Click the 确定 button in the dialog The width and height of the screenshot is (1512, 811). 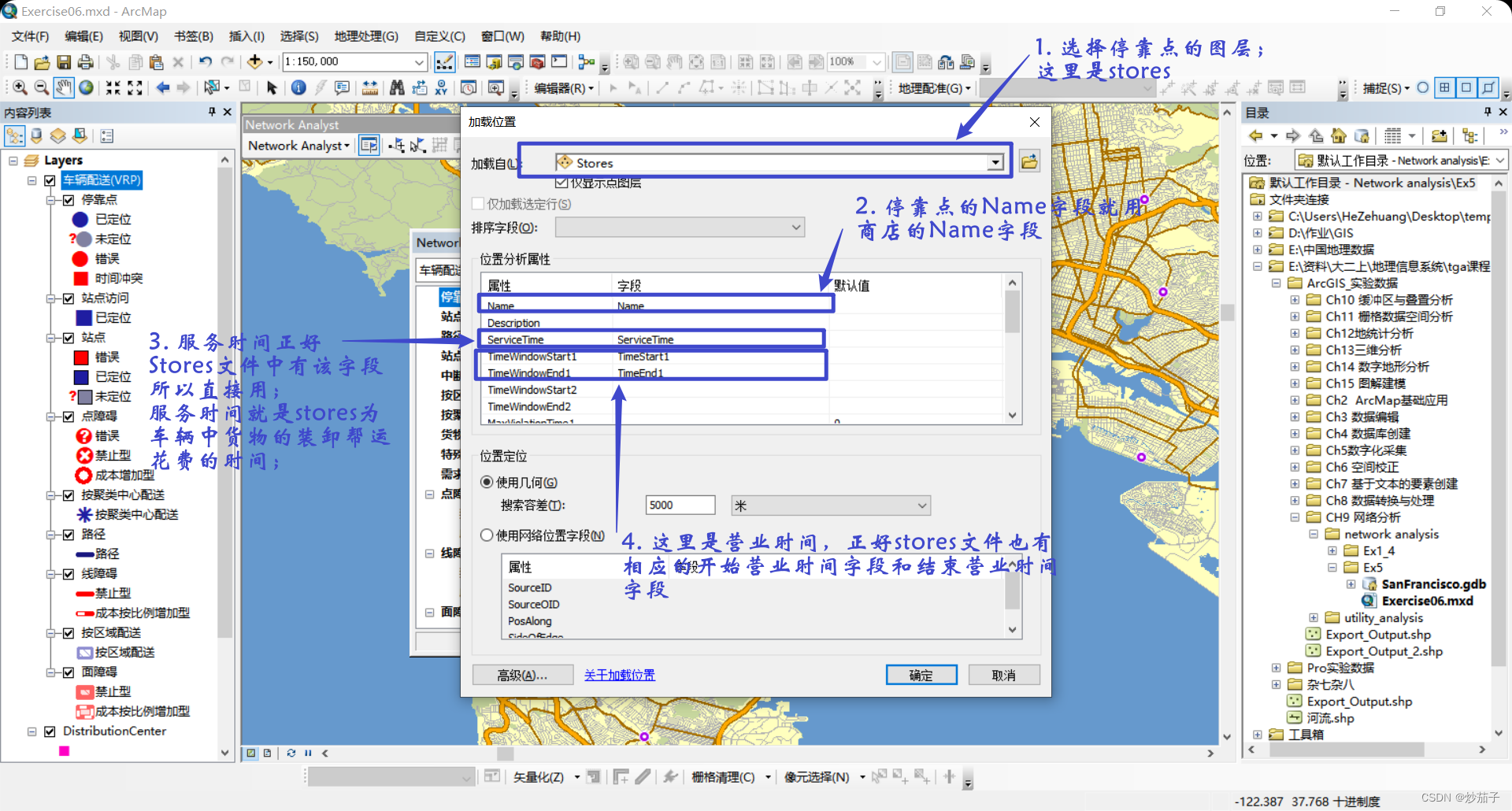tap(921, 675)
